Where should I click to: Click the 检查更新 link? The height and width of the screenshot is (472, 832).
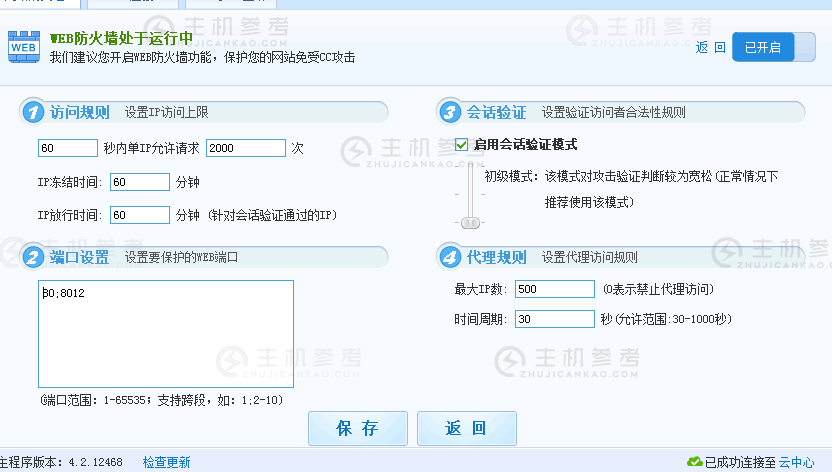tap(167, 462)
